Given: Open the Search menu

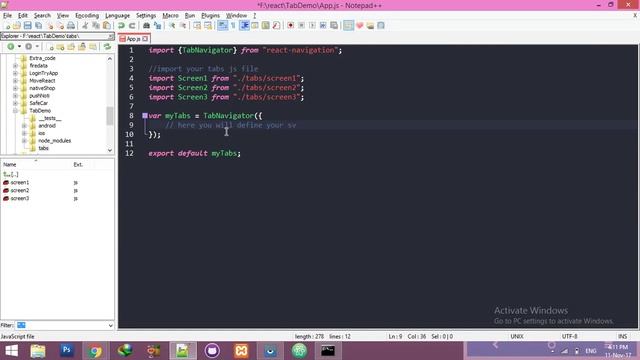Looking at the screenshot, I should click(x=42, y=16).
